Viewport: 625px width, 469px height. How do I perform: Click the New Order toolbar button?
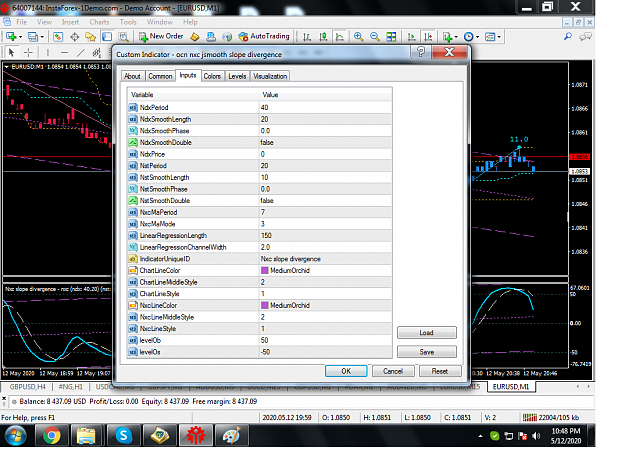(161, 37)
